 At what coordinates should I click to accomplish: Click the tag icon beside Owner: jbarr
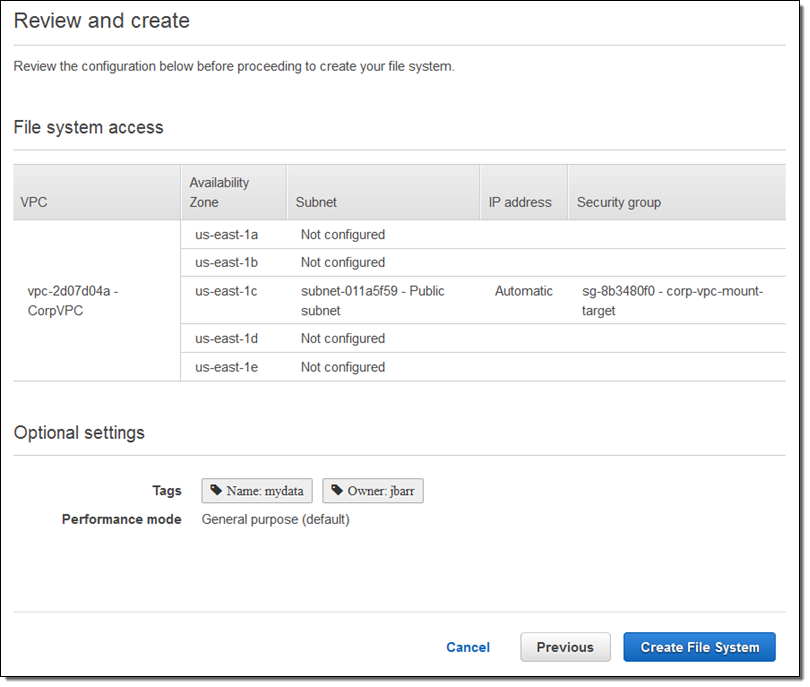pos(337,491)
